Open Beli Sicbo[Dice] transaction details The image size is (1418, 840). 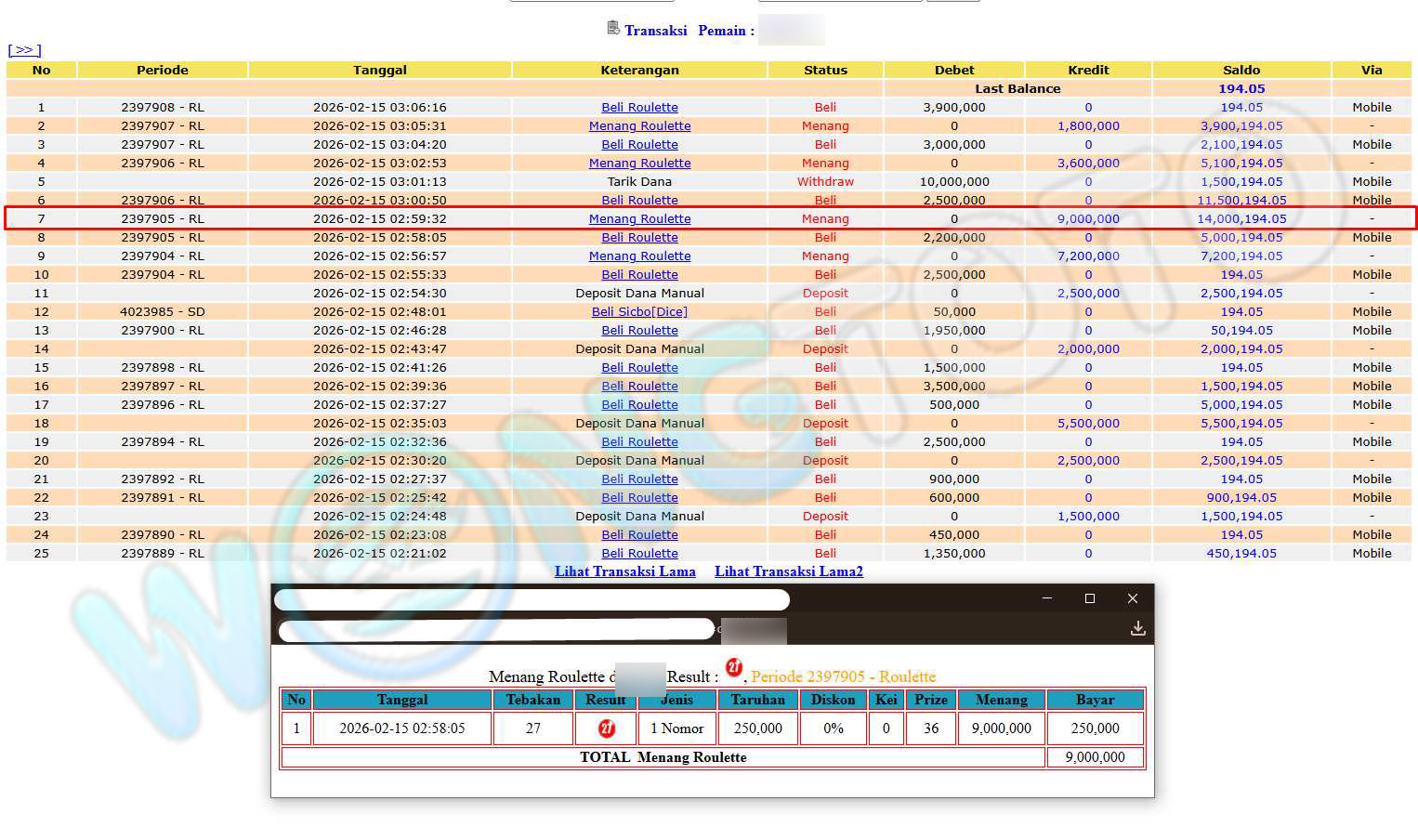tap(639, 312)
